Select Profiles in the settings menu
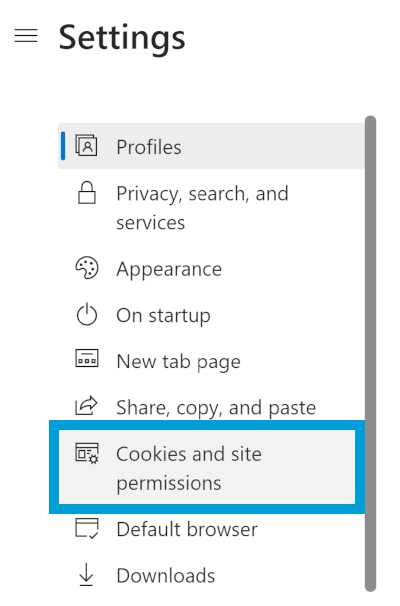The image size is (400, 606). click(x=211, y=146)
